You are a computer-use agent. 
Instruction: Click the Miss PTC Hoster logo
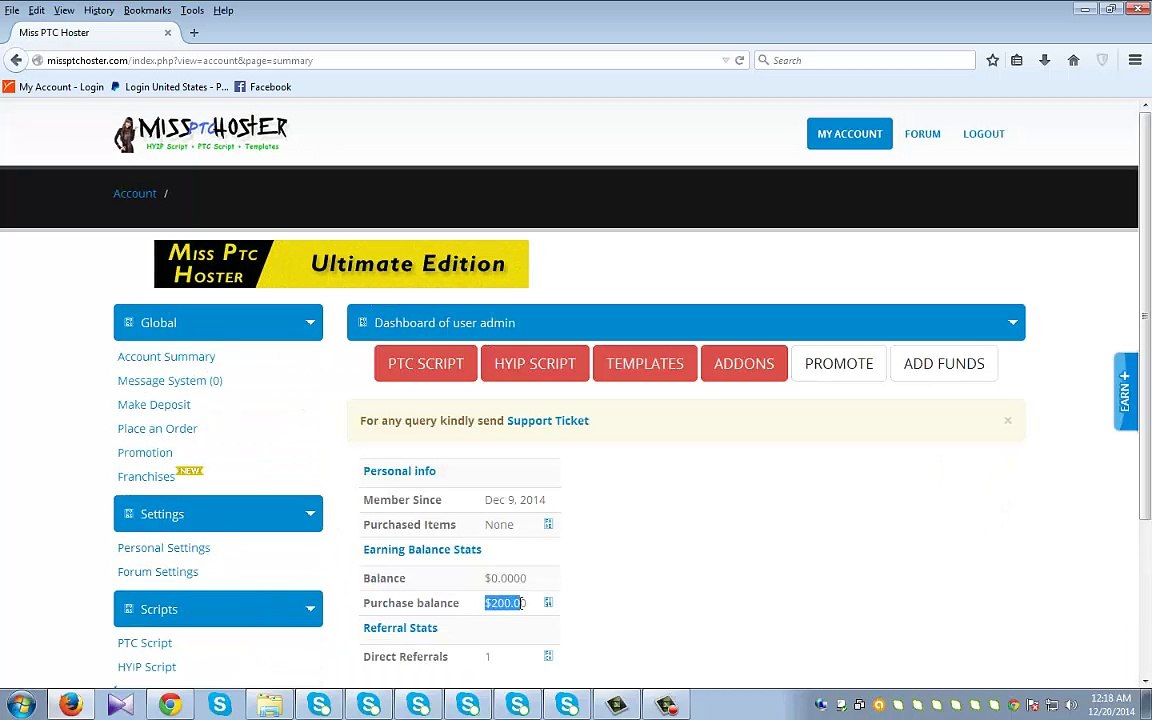coord(201,134)
